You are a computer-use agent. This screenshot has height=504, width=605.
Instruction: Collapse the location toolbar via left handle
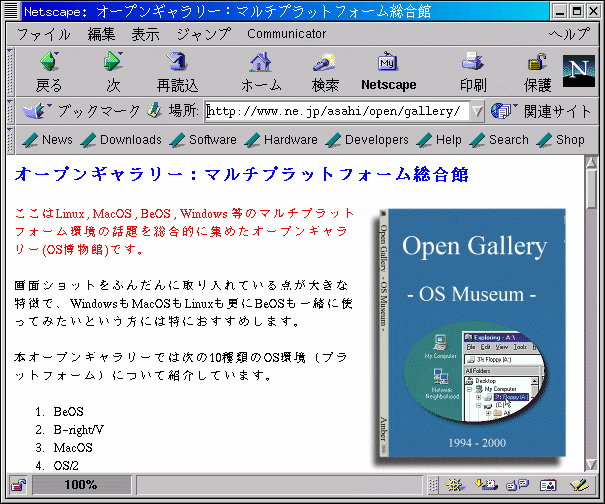click(x=10, y=111)
